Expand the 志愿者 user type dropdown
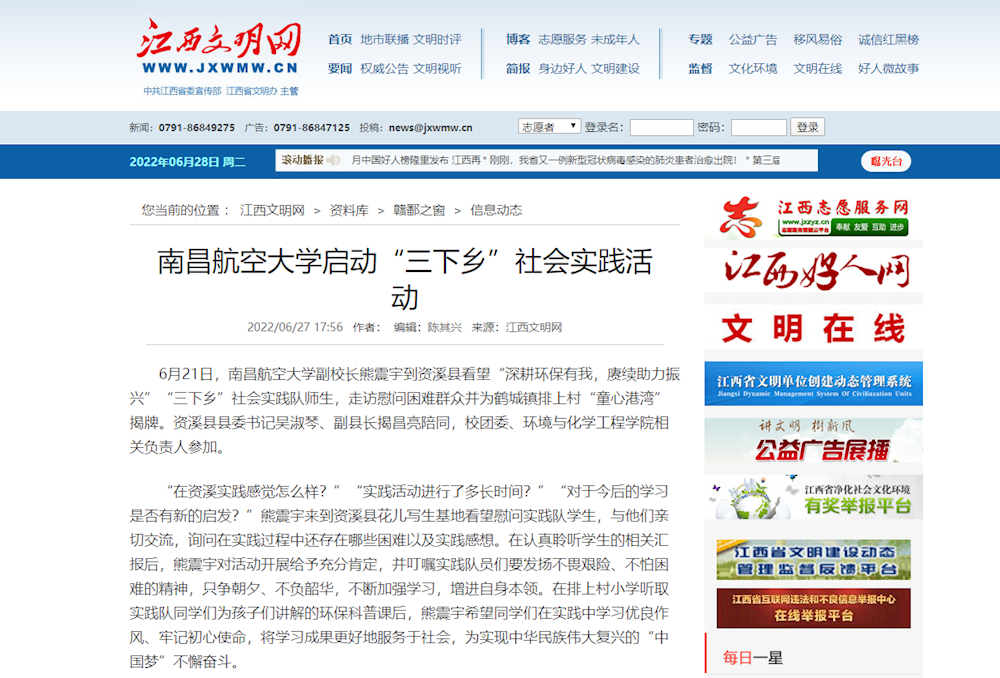The height and width of the screenshot is (678, 1000). [549, 127]
